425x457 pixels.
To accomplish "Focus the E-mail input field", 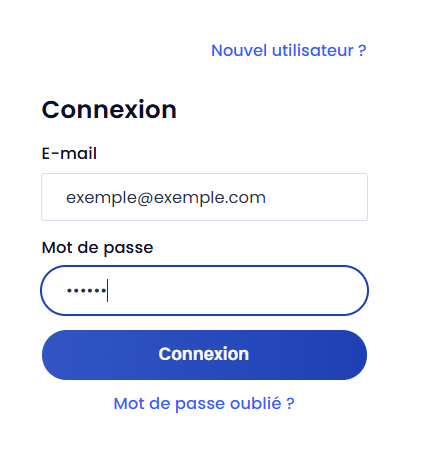I will coord(204,197).
